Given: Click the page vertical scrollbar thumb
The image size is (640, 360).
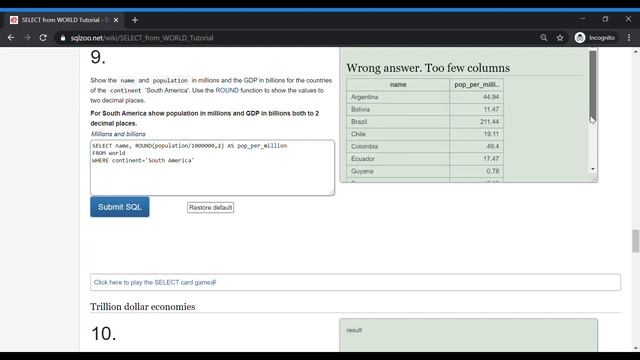Looking at the screenshot, I should [x=636, y=241].
